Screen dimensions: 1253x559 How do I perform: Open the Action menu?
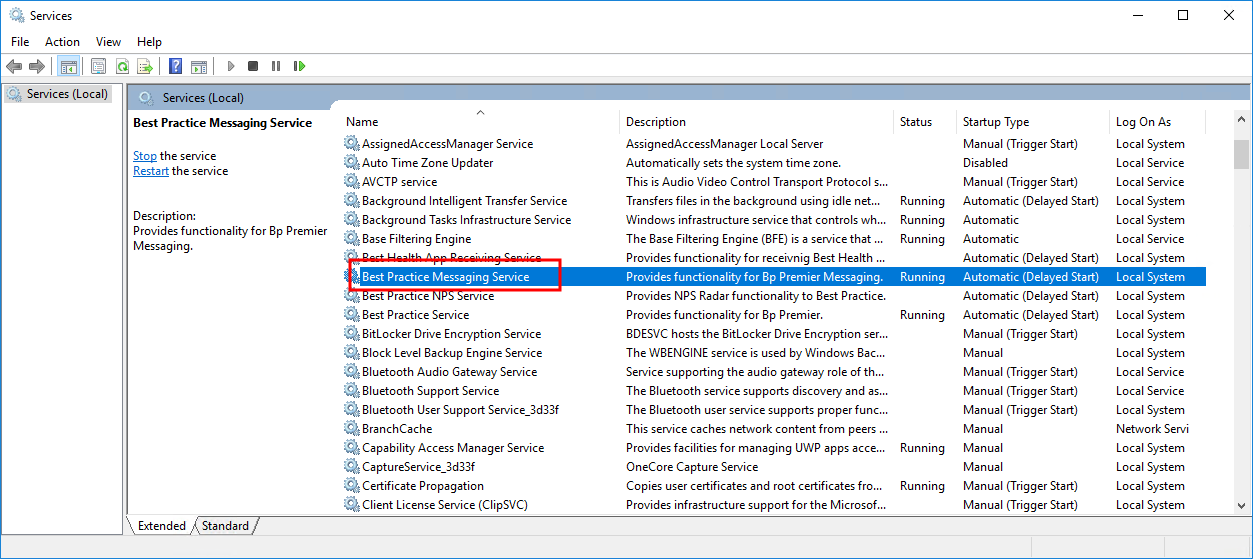click(x=62, y=42)
